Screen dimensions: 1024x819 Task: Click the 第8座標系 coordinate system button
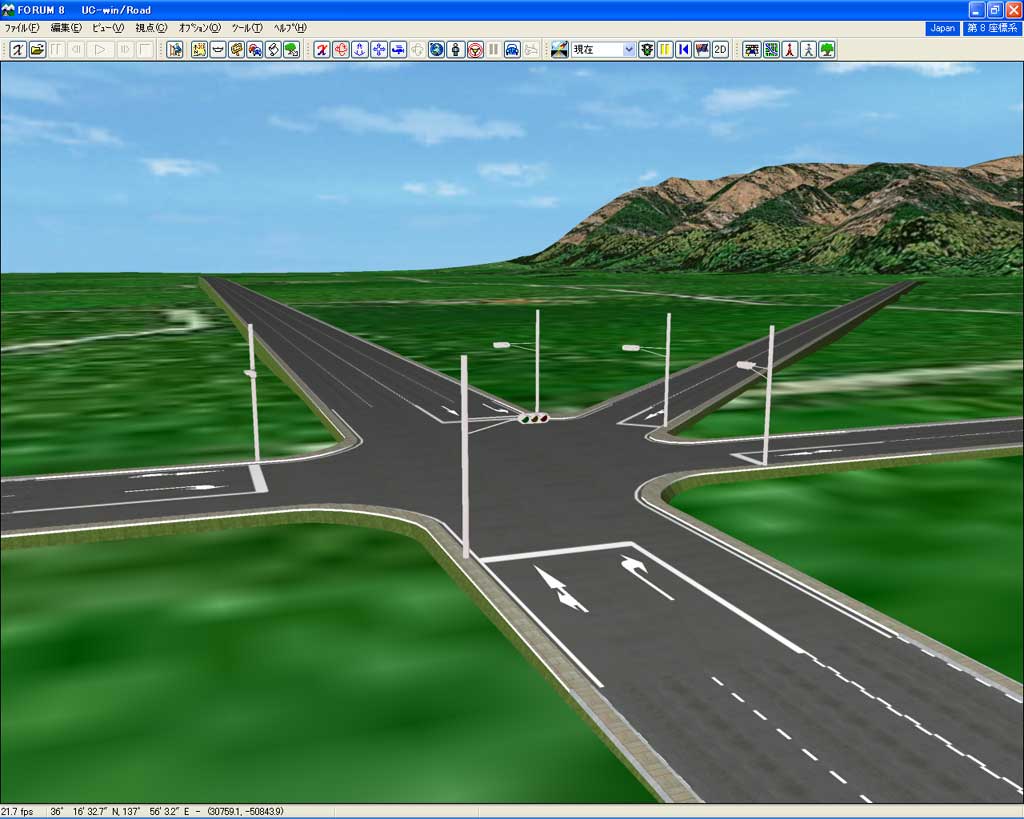point(992,28)
